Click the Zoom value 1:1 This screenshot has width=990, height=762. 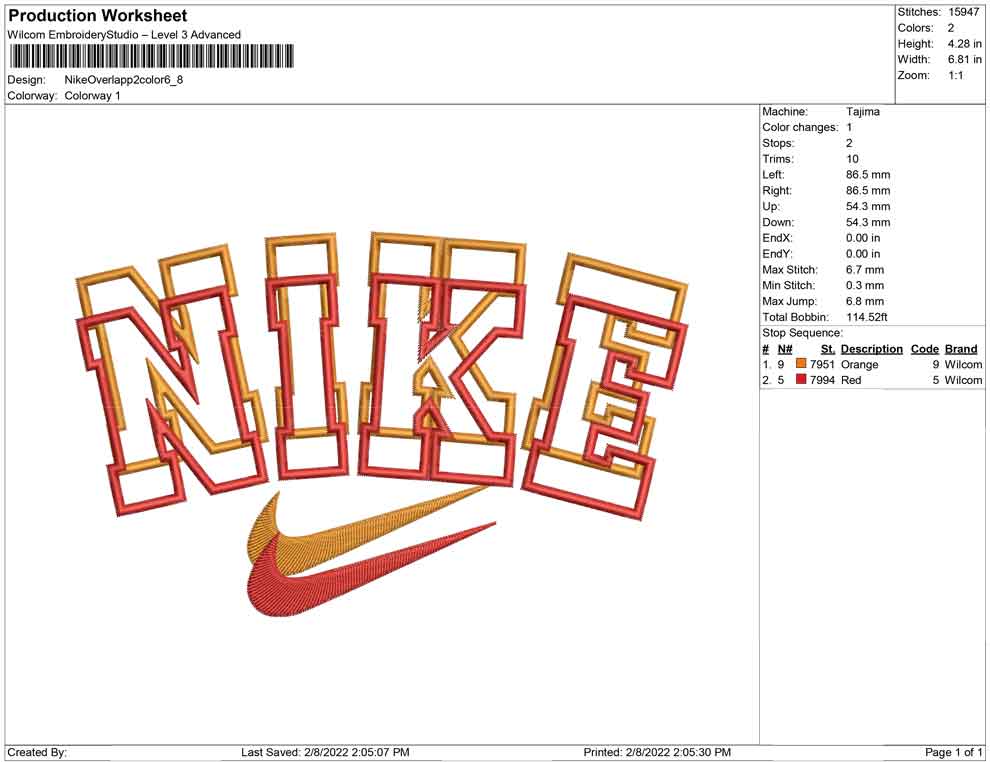pyautogui.click(x=956, y=75)
